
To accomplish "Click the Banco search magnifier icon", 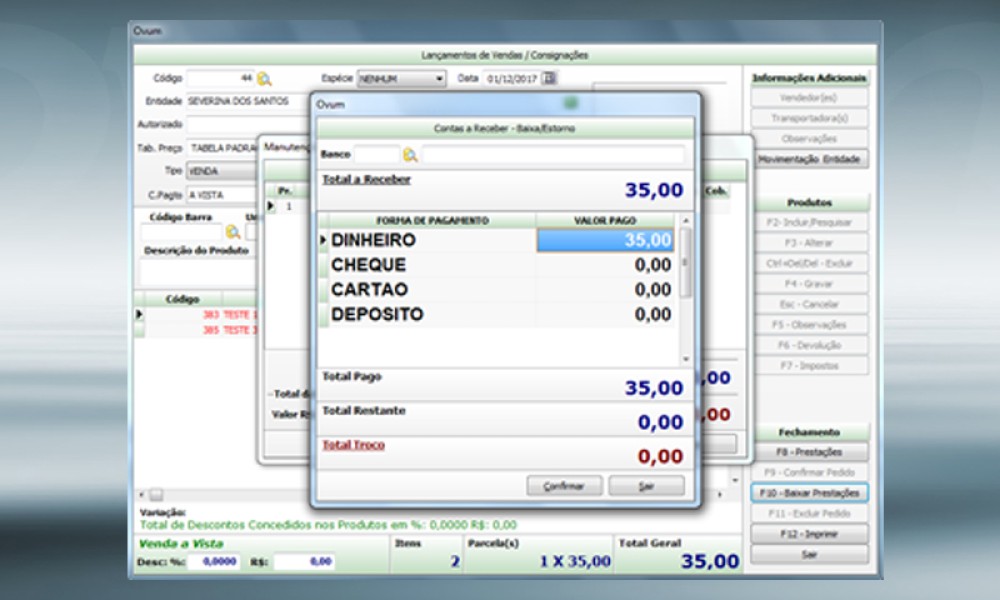I will [x=410, y=155].
